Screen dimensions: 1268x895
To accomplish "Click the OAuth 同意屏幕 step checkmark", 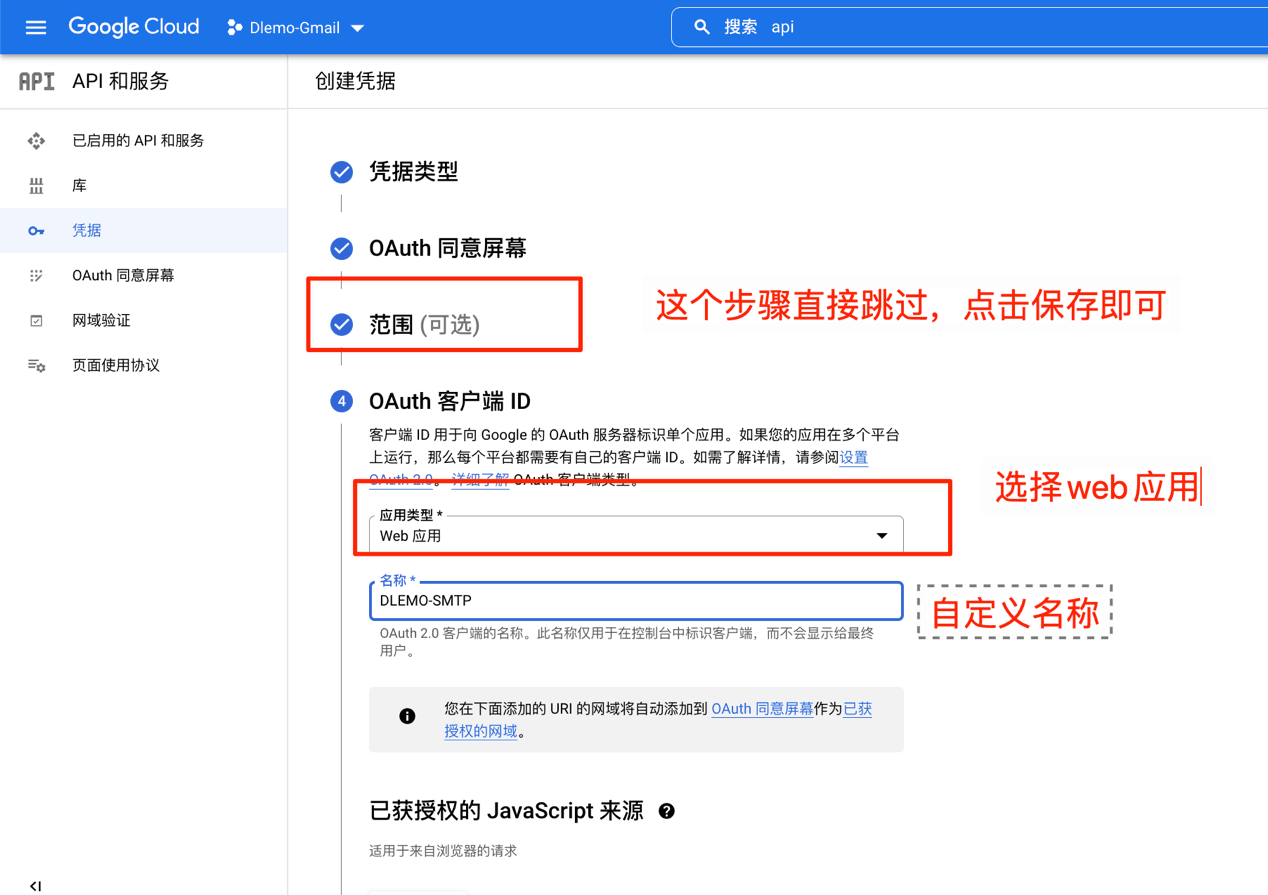I will pos(342,248).
